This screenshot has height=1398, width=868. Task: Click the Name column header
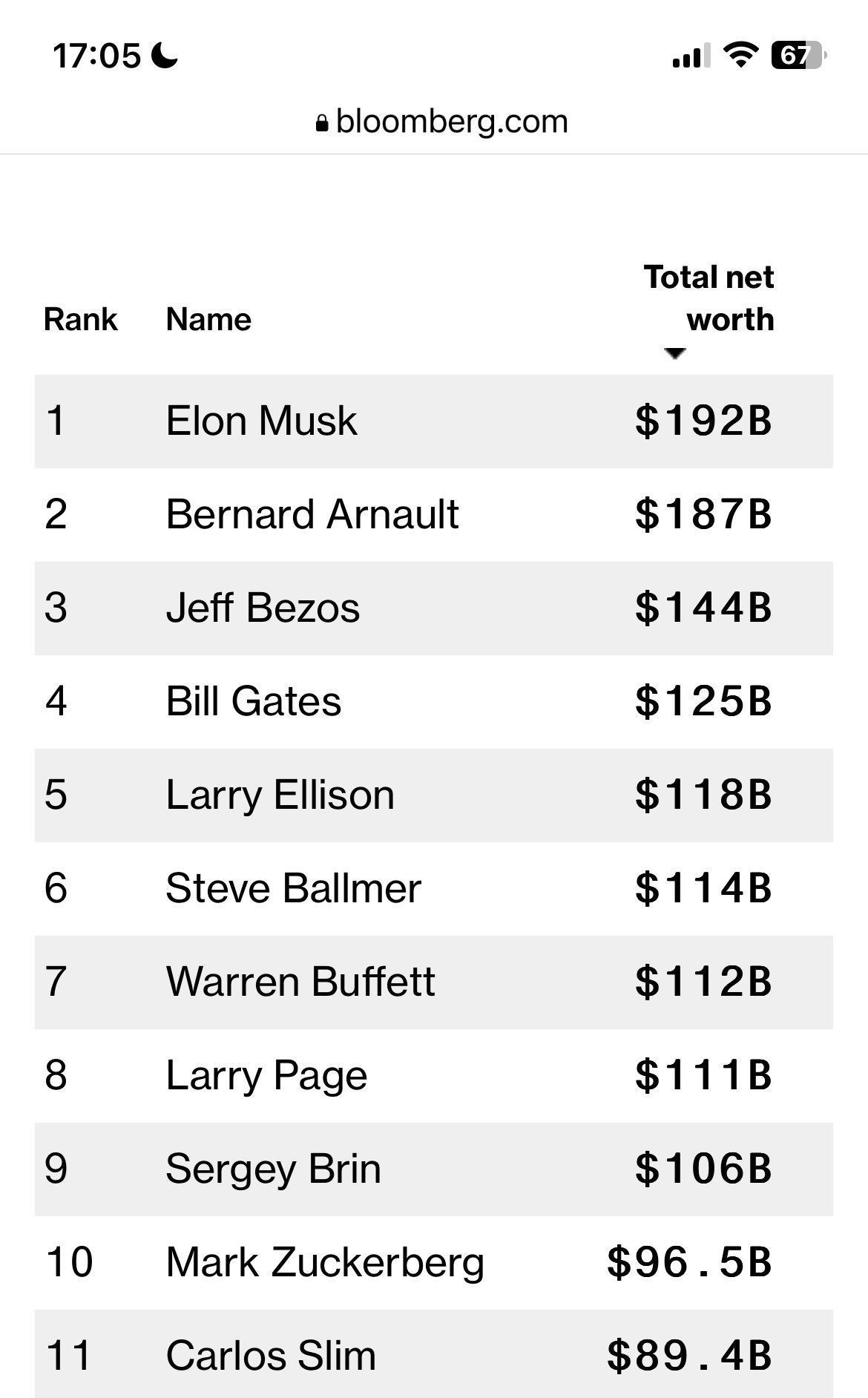coord(208,320)
